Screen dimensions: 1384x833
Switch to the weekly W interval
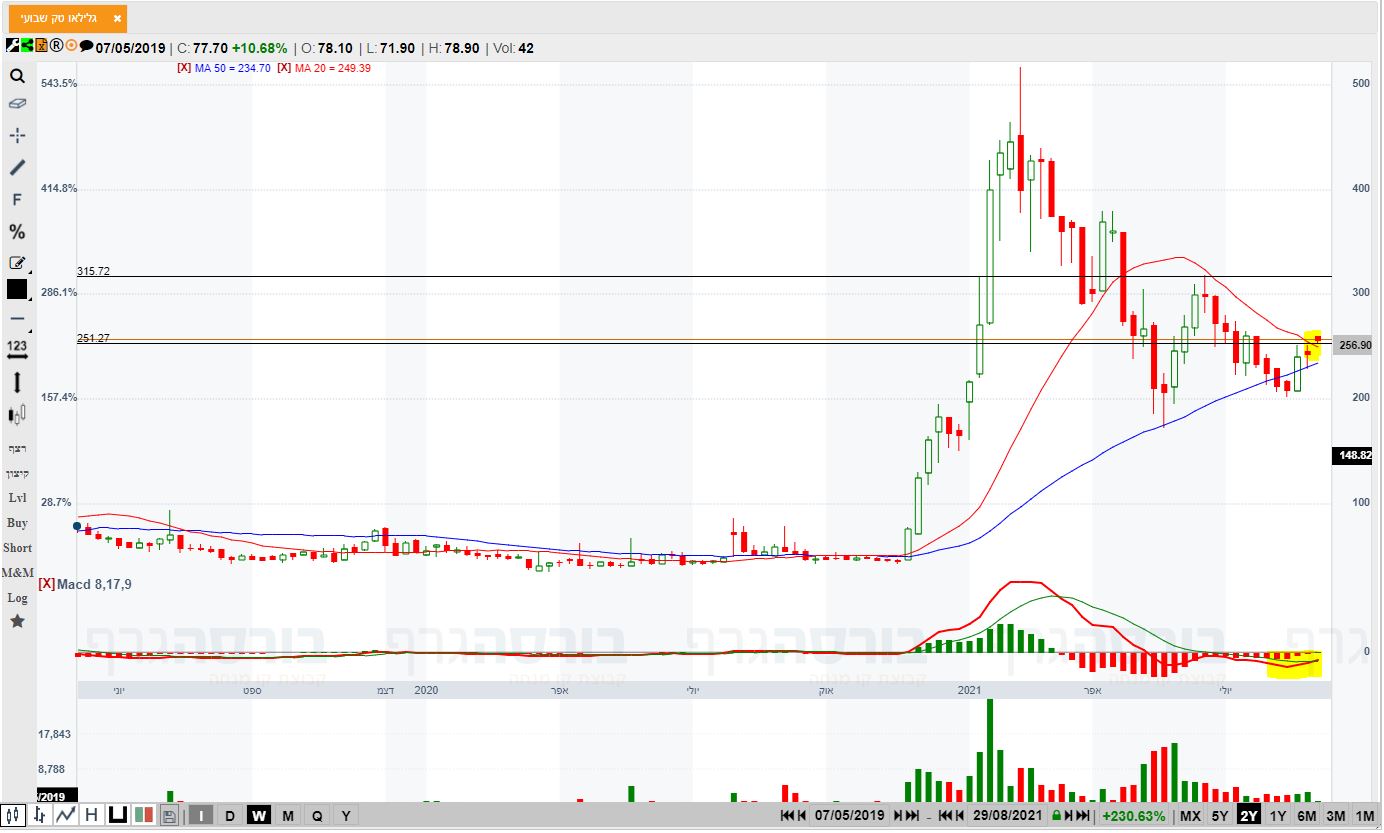[x=259, y=816]
